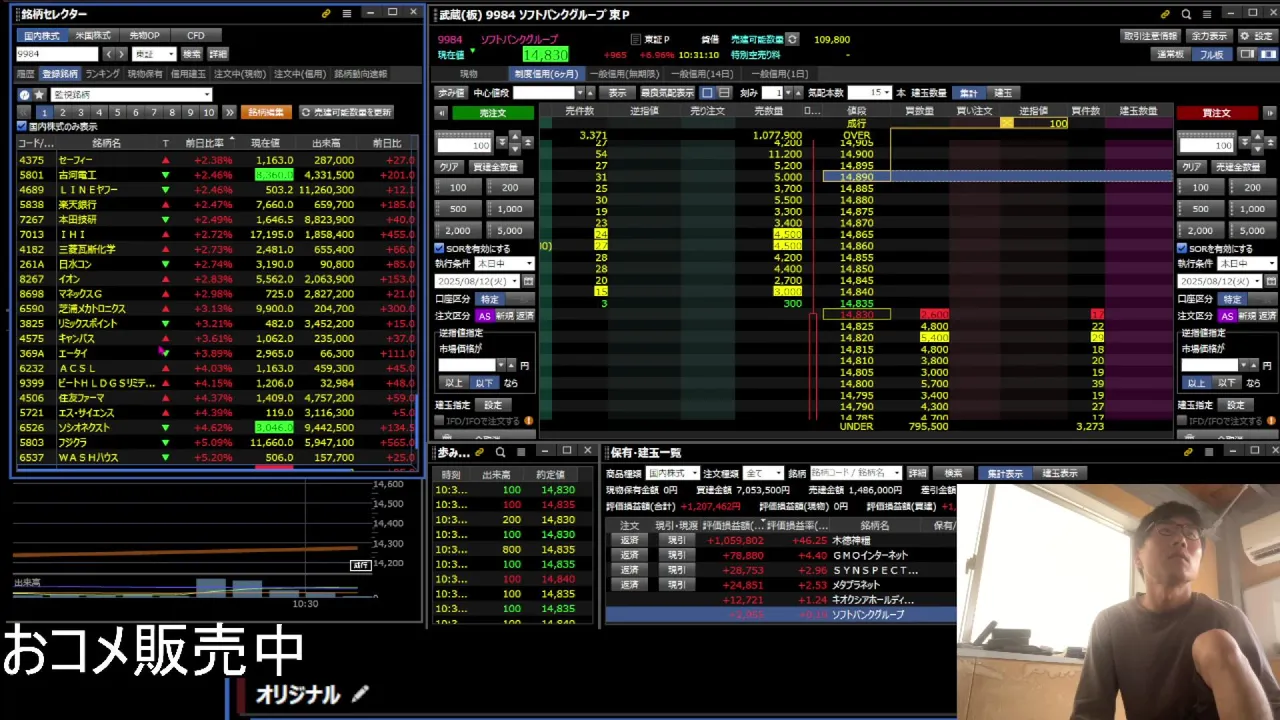
Task: Select 以下 condition in the buy panel
Action: point(1226,382)
